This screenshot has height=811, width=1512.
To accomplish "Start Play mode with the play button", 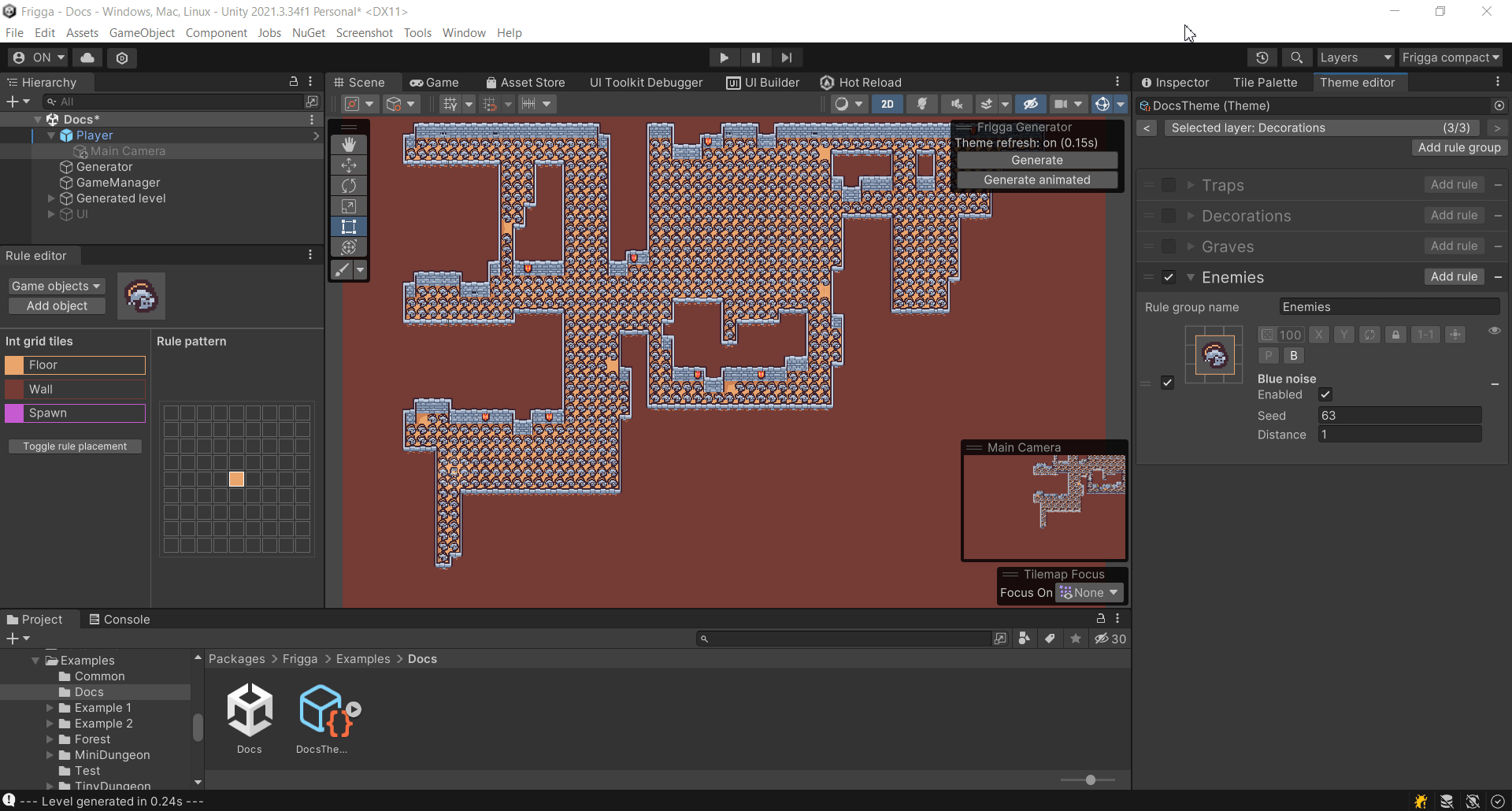I will 724,57.
